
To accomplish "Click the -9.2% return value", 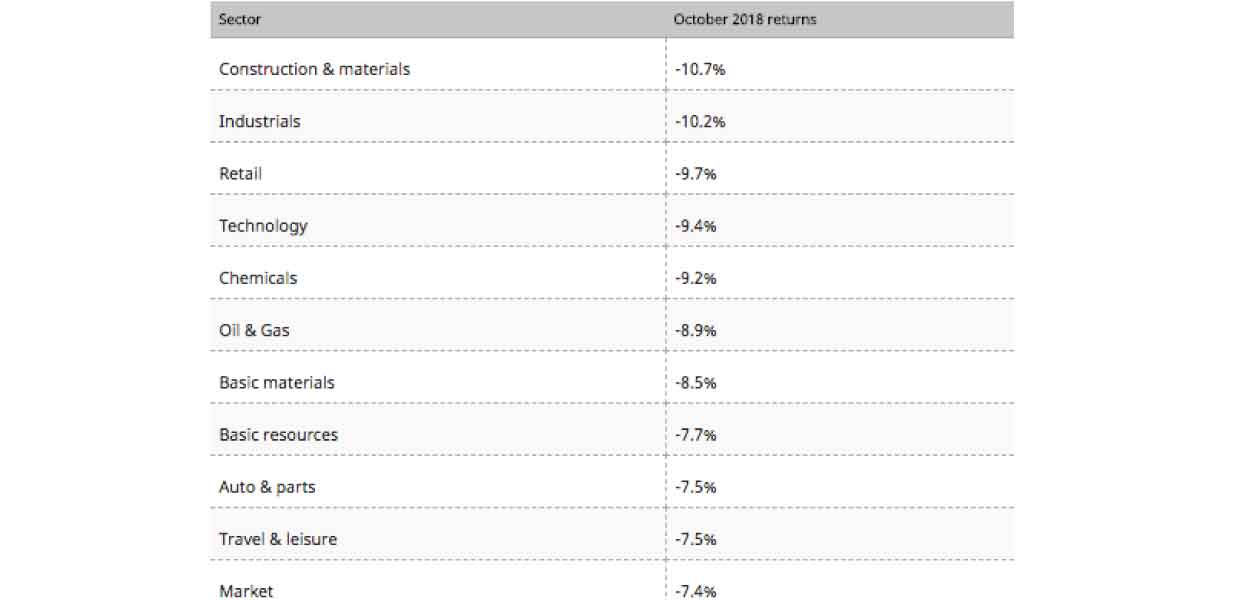I will pos(695,278).
